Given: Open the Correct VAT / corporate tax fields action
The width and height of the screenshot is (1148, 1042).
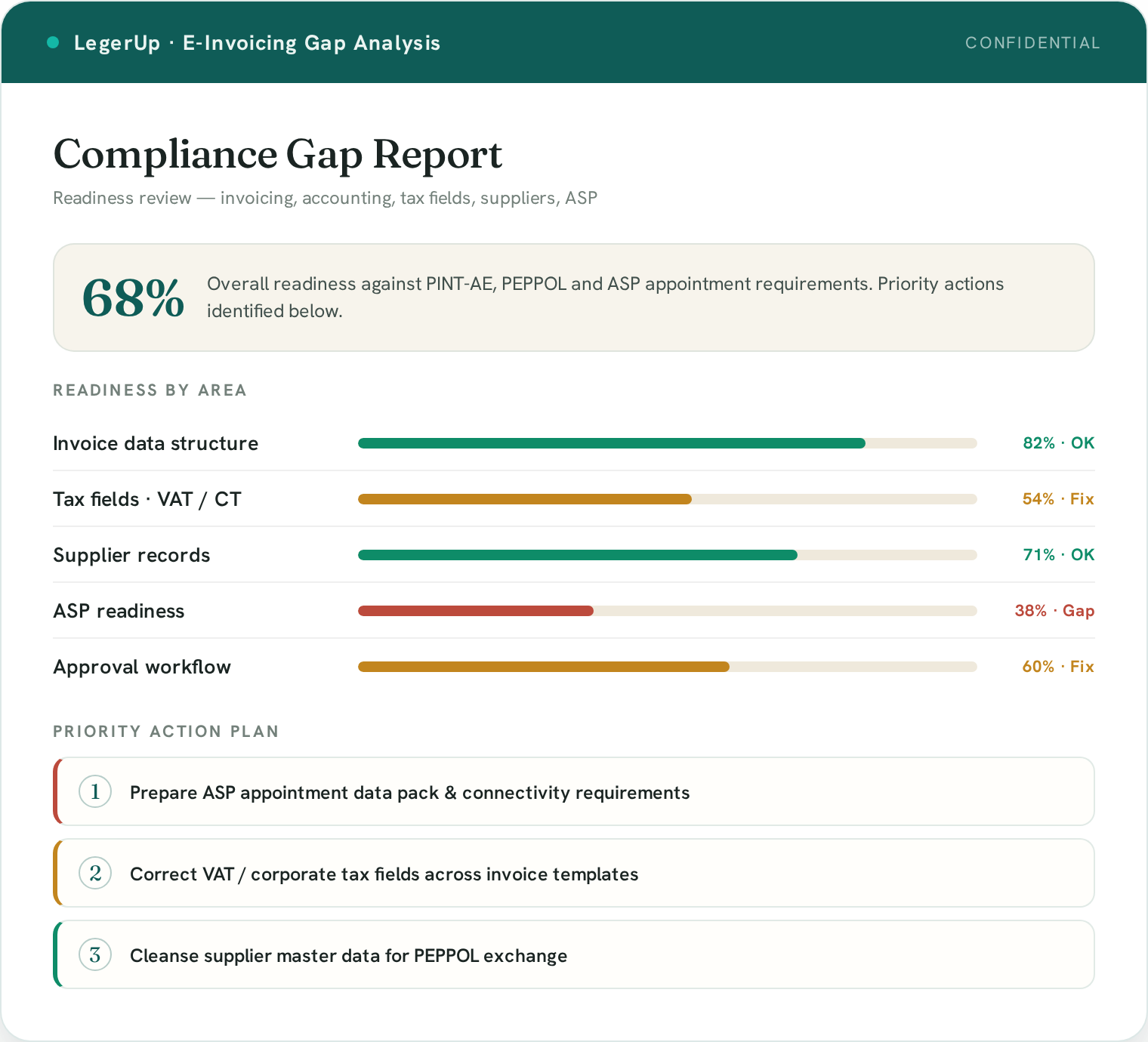Looking at the screenshot, I should click(x=574, y=873).
